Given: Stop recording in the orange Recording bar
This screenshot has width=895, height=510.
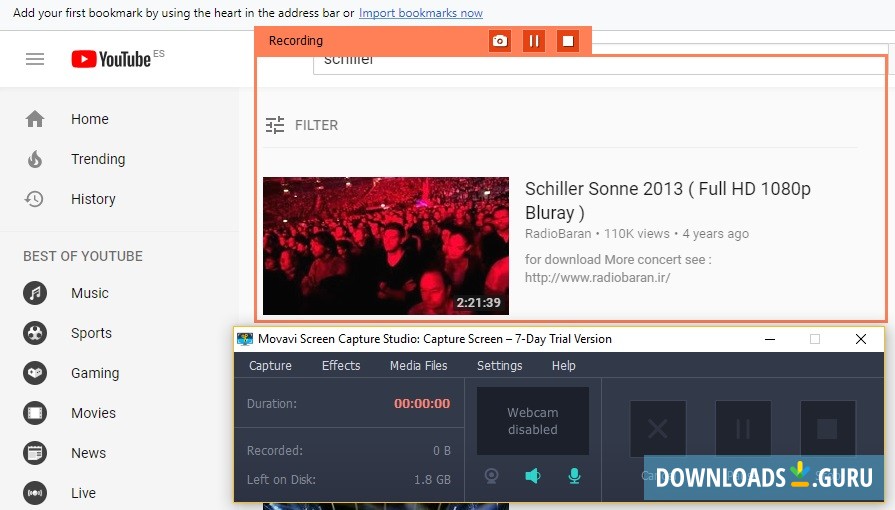Looking at the screenshot, I should click(568, 41).
